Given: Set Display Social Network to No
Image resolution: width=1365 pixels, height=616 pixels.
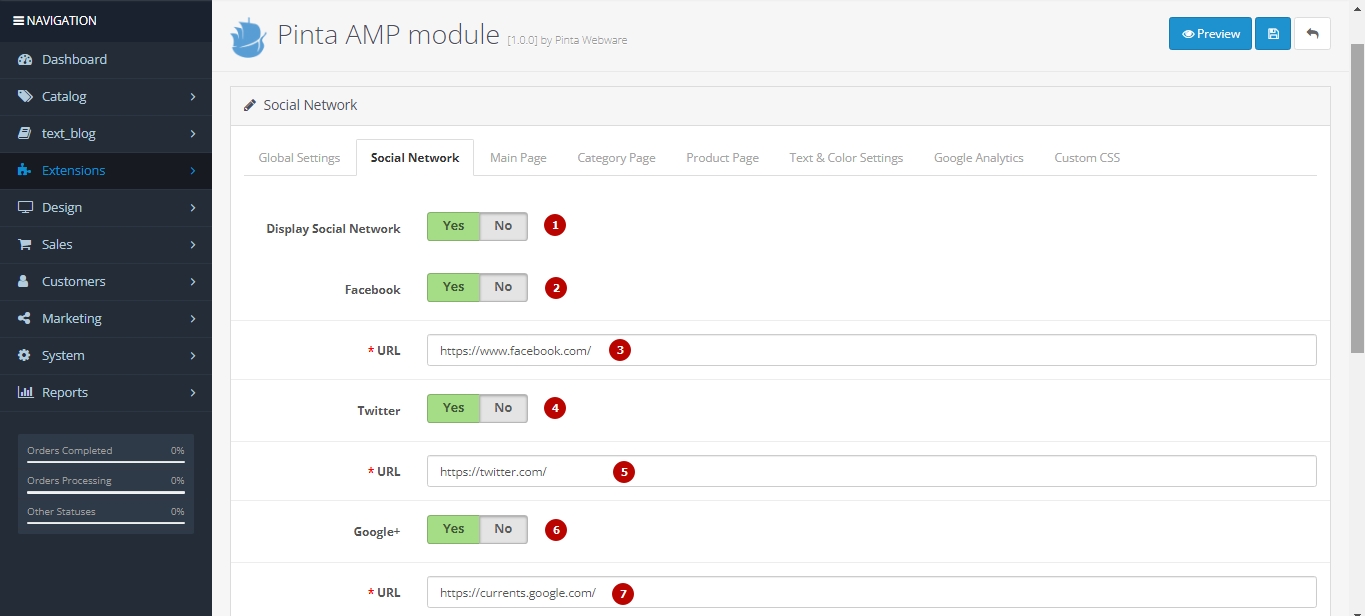Looking at the screenshot, I should [x=503, y=226].
